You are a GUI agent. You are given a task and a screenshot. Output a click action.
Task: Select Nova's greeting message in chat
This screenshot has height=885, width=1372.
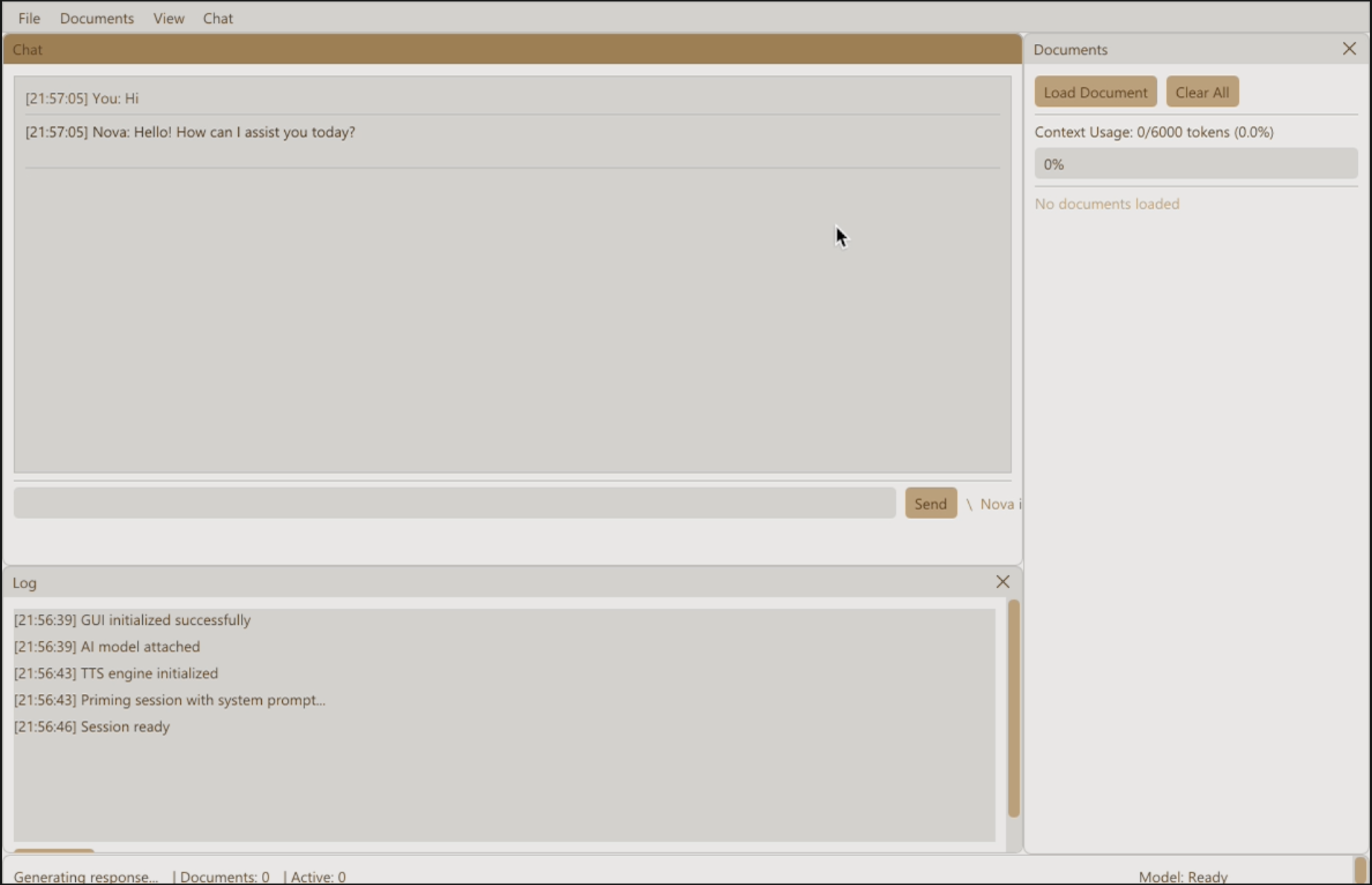[190, 132]
